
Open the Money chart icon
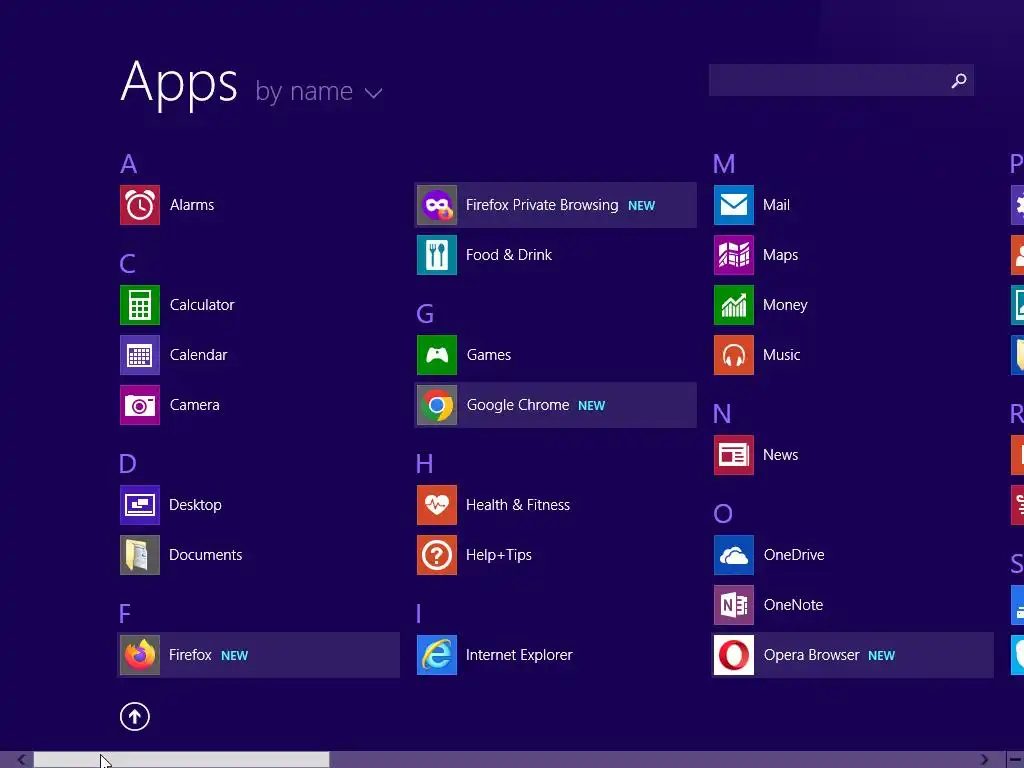click(734, 305)
